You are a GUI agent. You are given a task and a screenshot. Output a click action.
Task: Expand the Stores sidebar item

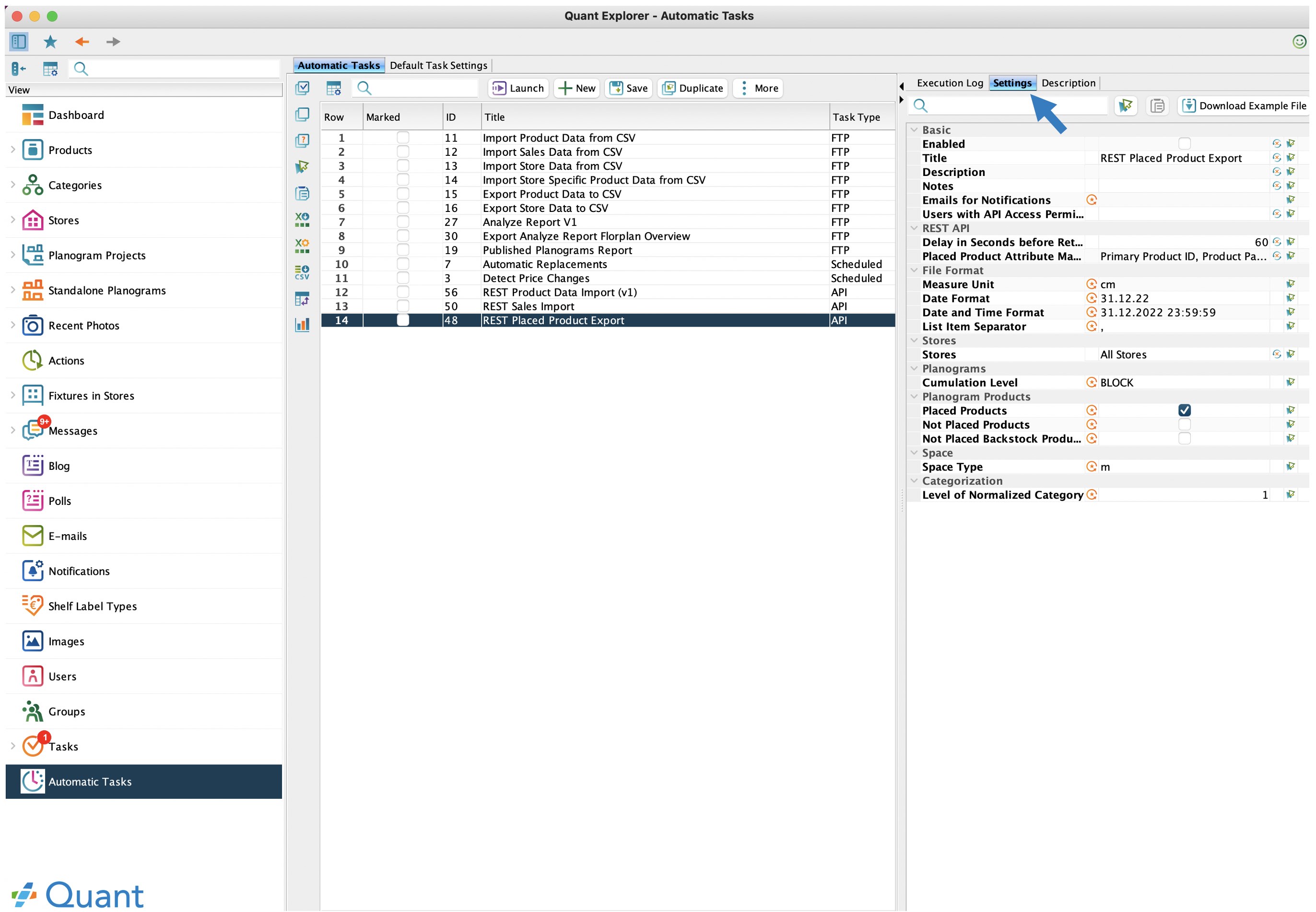[12, 220]
